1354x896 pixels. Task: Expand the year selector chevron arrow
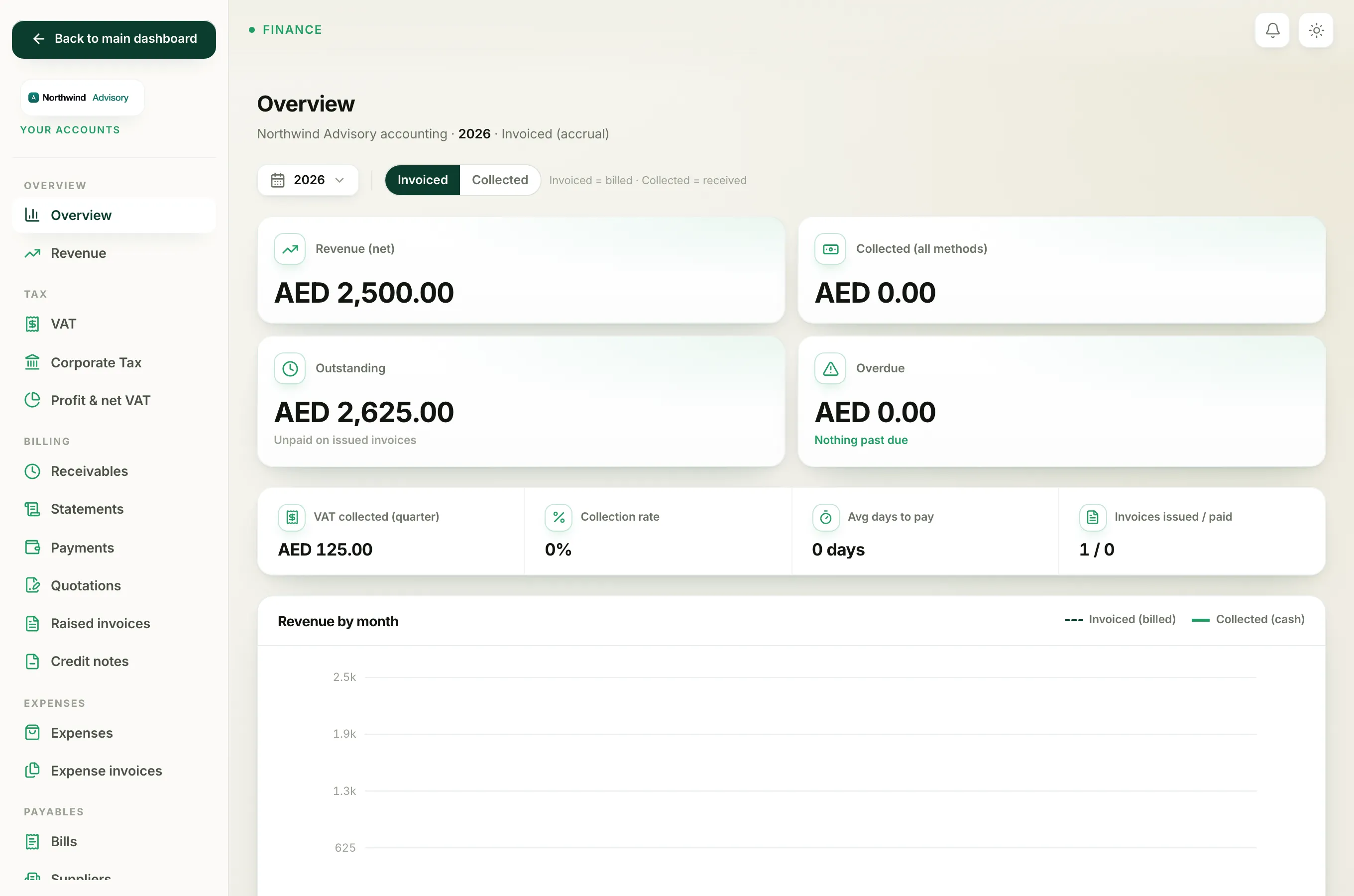(x=339, y=180)
